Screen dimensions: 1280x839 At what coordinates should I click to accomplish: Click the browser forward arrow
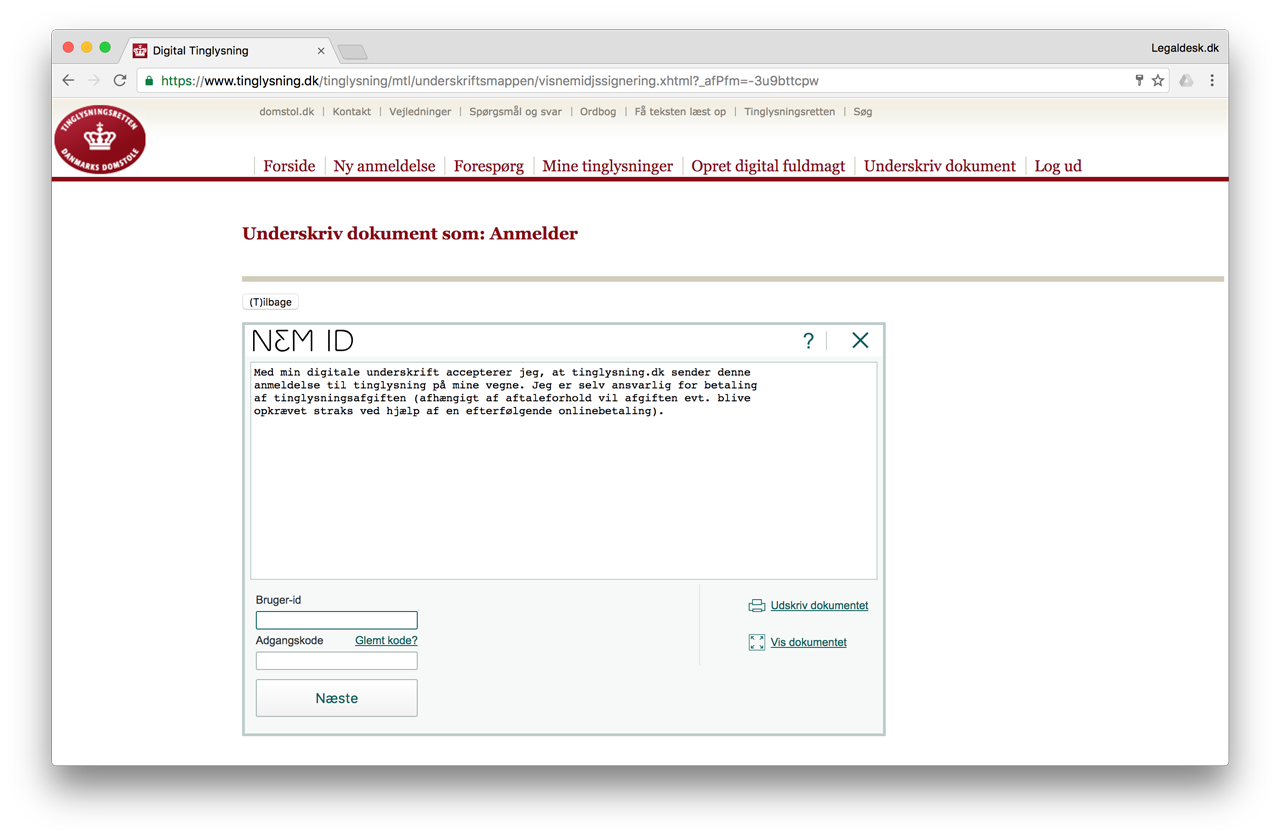pyautogui.click(x=94, y=80)
